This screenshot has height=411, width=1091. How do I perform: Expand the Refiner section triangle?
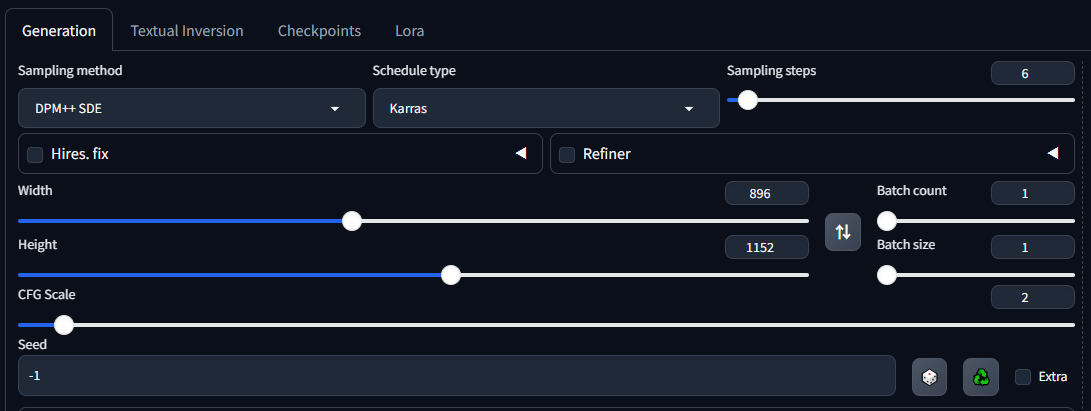1052,154
